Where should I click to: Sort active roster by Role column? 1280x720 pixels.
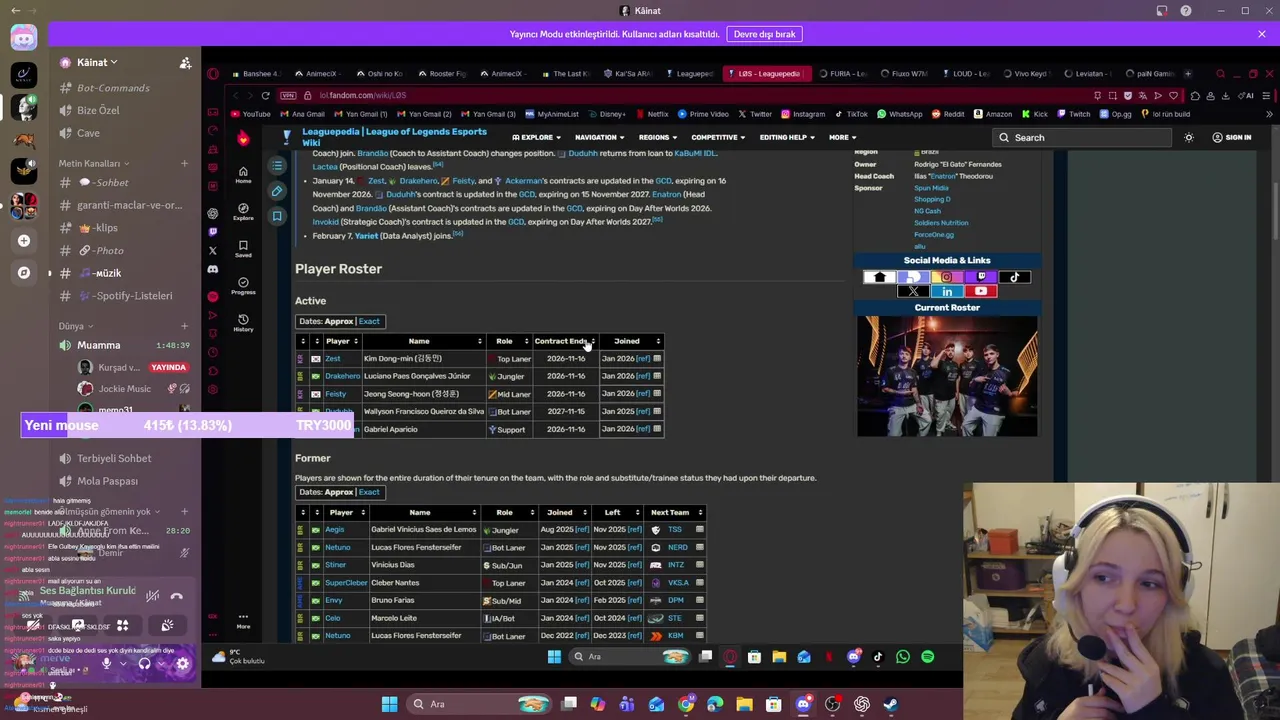point(509,341)
